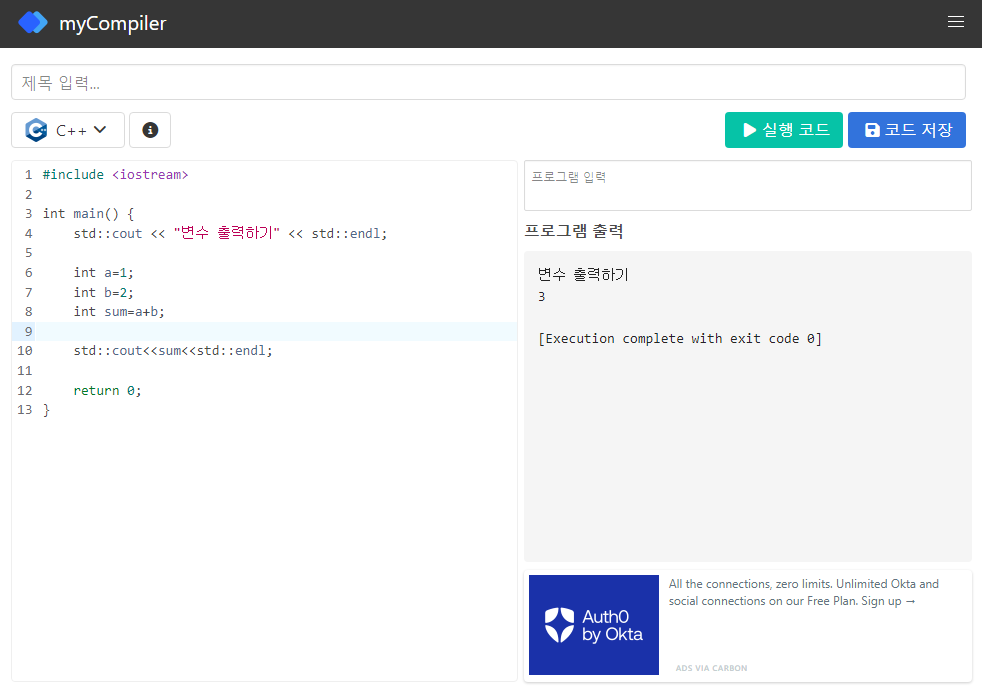Click the 'int sum=a+b;' code line
The image size is (983, 691).
pos(119,312)
